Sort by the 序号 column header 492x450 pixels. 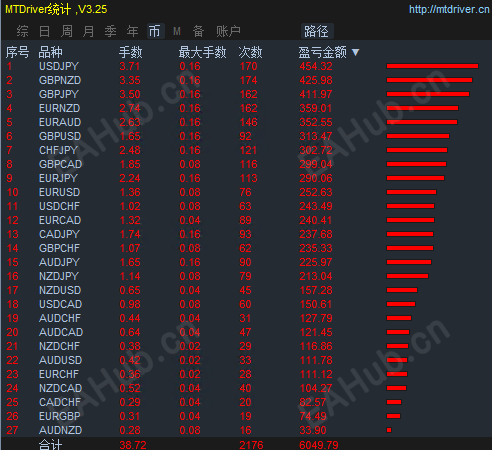17,52
